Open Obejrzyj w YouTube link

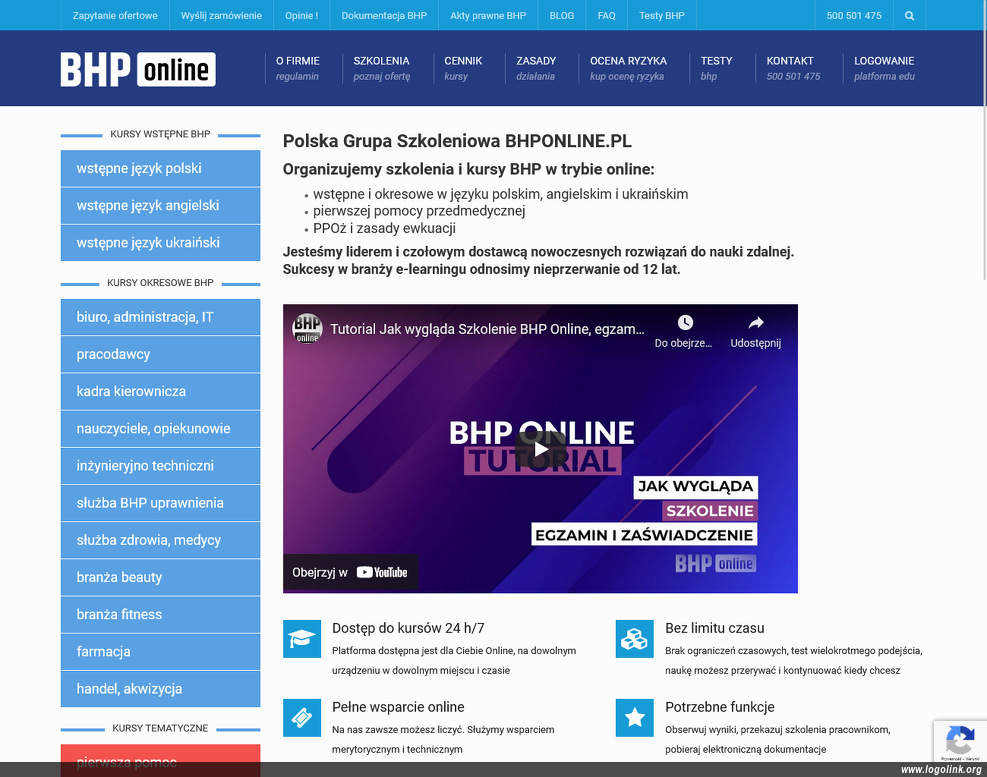[x=350, y=572]
